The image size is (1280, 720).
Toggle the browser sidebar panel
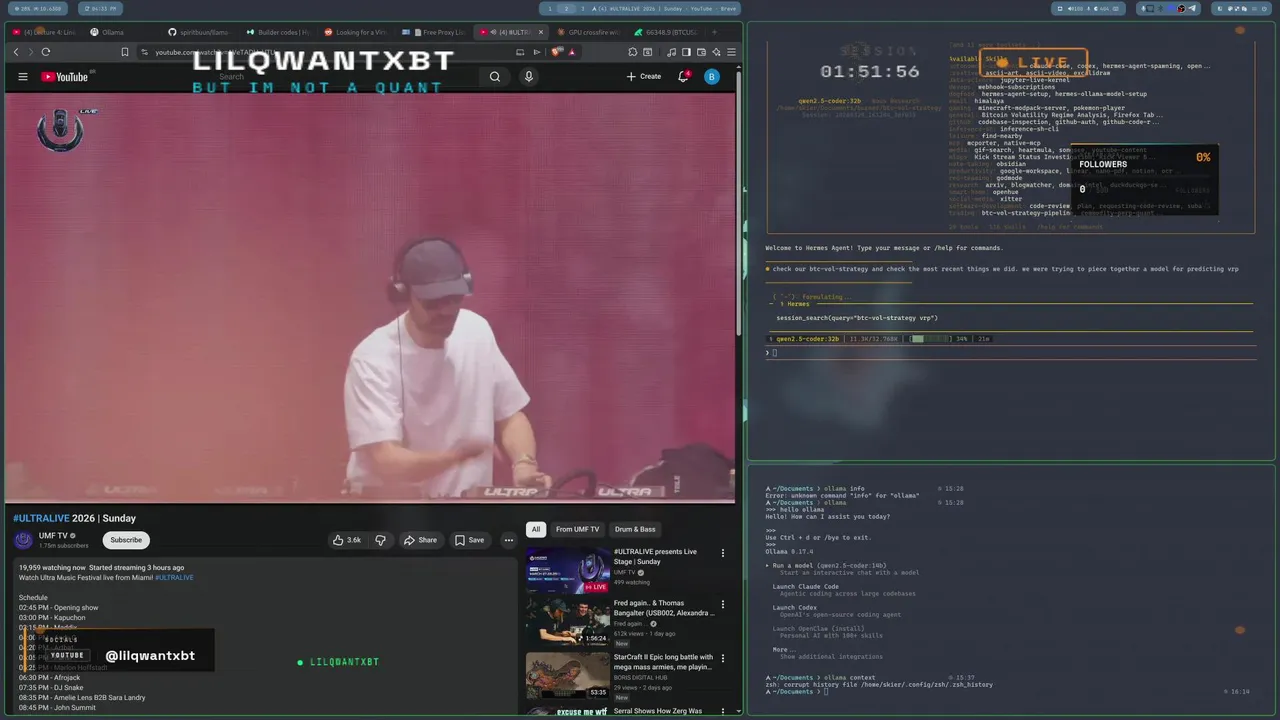686,52
